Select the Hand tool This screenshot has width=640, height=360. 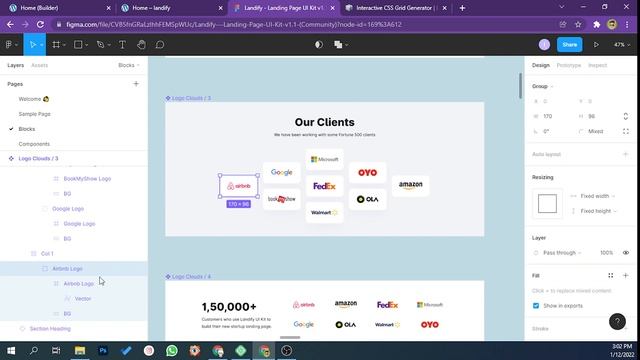click(x=141, y=44)
